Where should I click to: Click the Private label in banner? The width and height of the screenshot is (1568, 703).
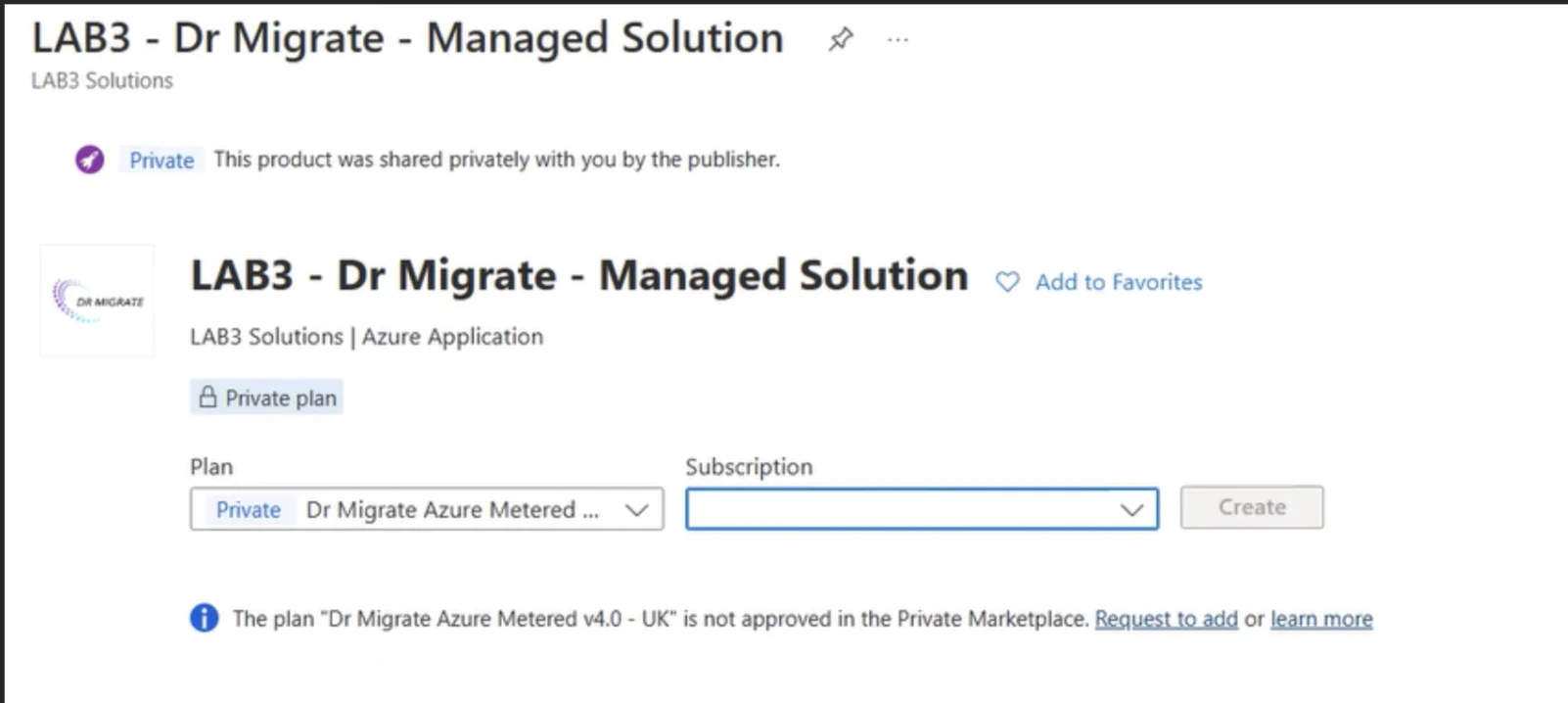coord(161,160)
